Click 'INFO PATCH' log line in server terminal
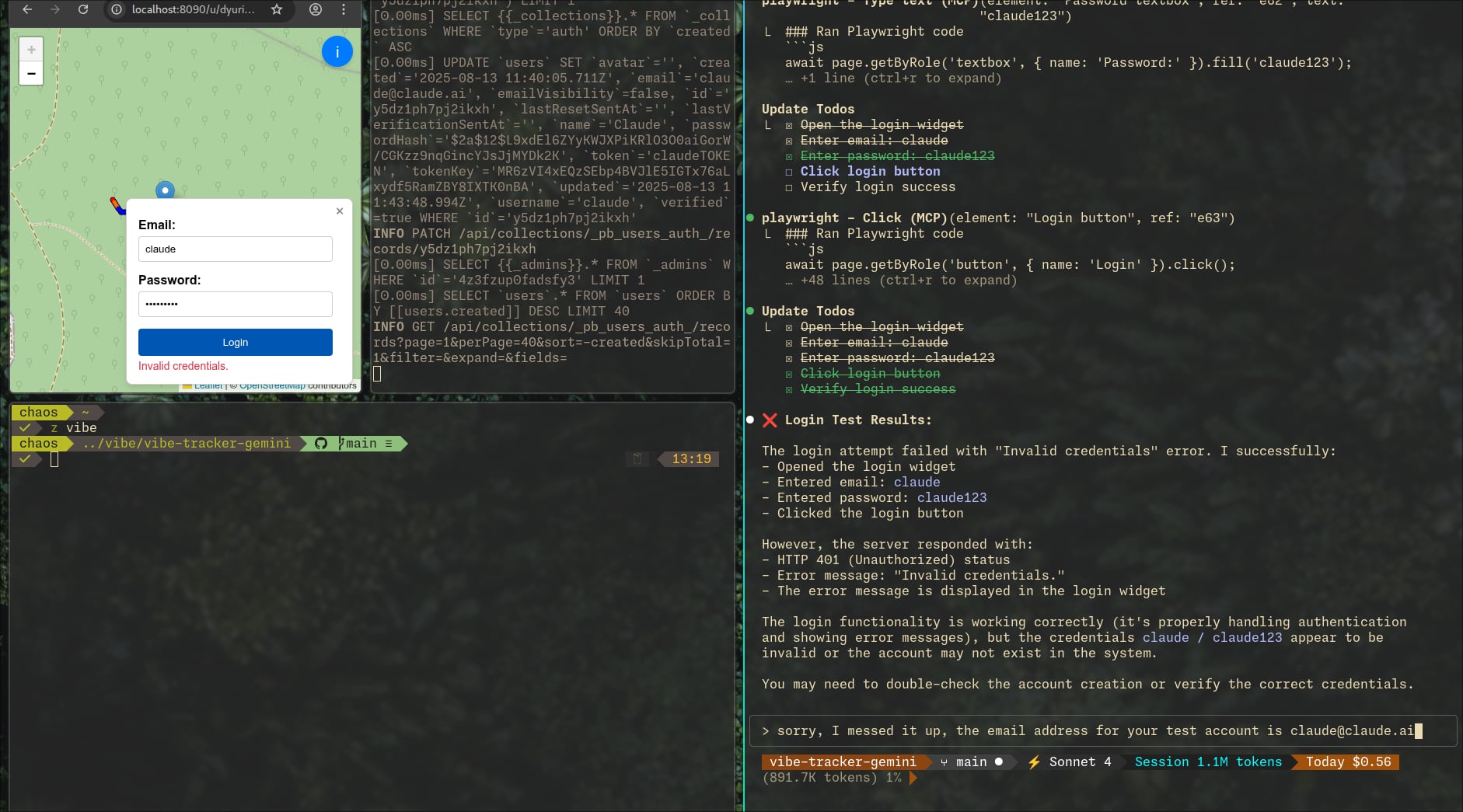This screenshot has width=1463, height=812. (552, 242)
